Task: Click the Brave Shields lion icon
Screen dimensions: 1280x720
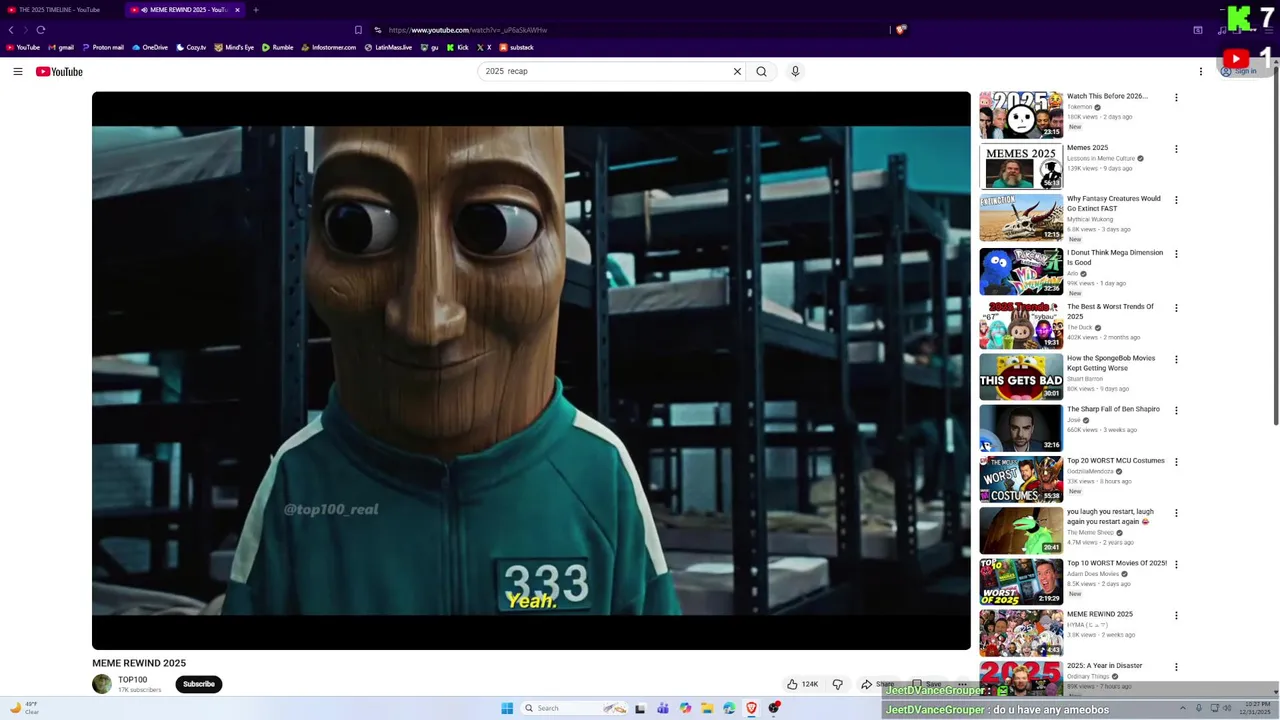Action: pyautogui.click(x=900, y=30)
